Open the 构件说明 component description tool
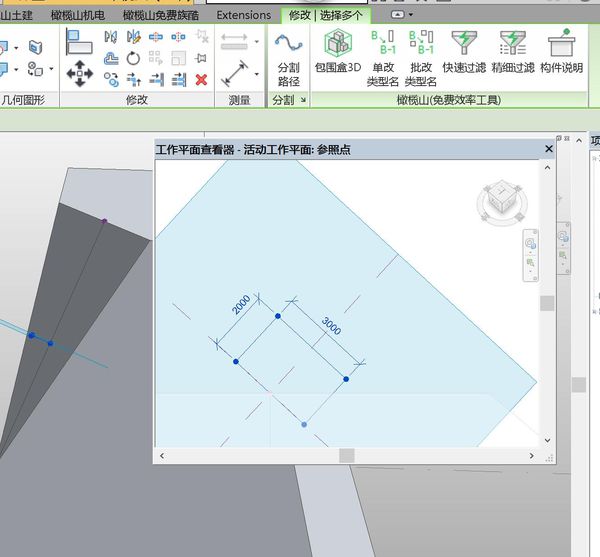Viewport: 600px width, 557px height. [561, 51]
